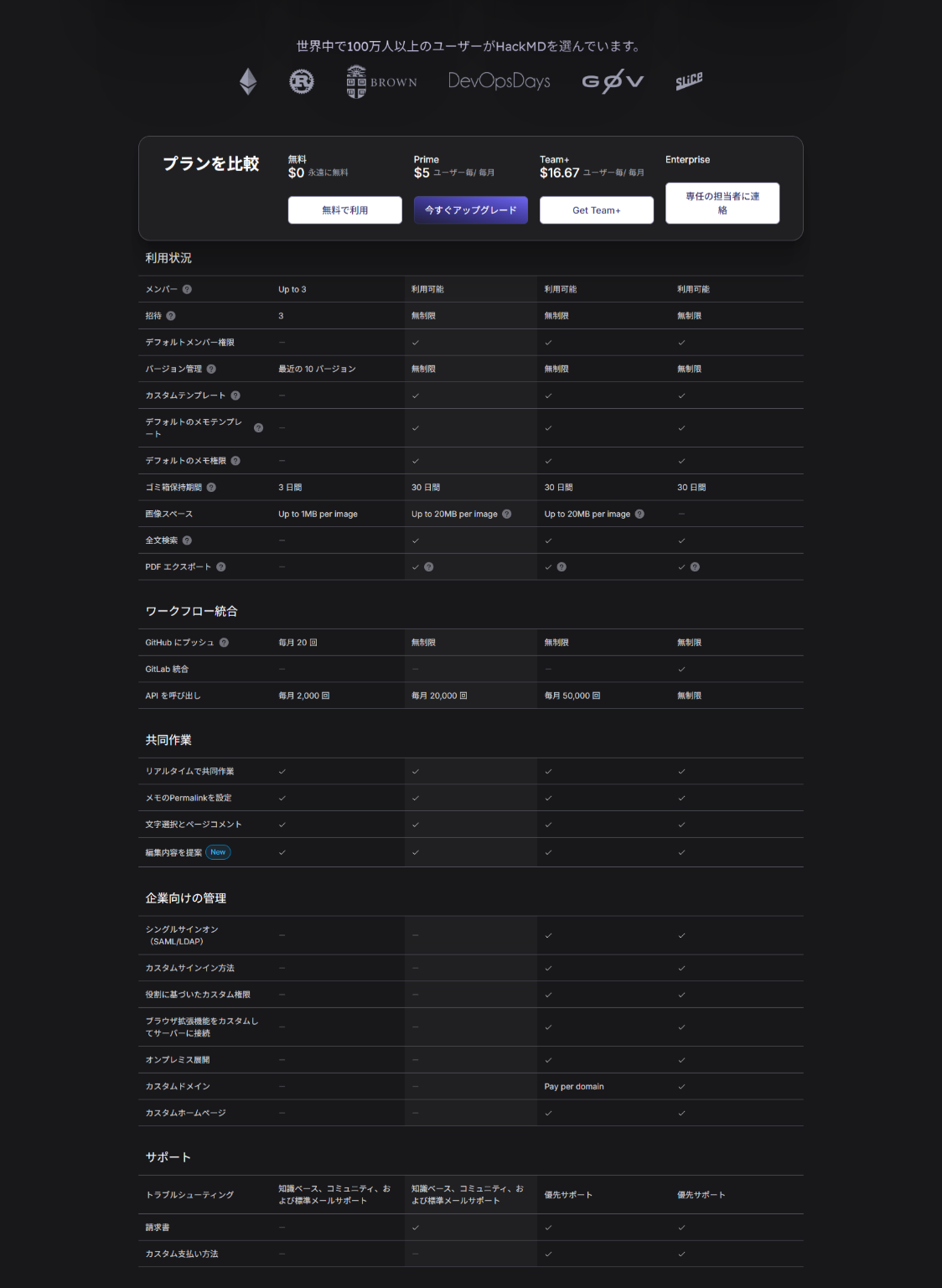Click the help icon beside 全文検索
This screenshot has width=942, height=1288.
[187, 541]
